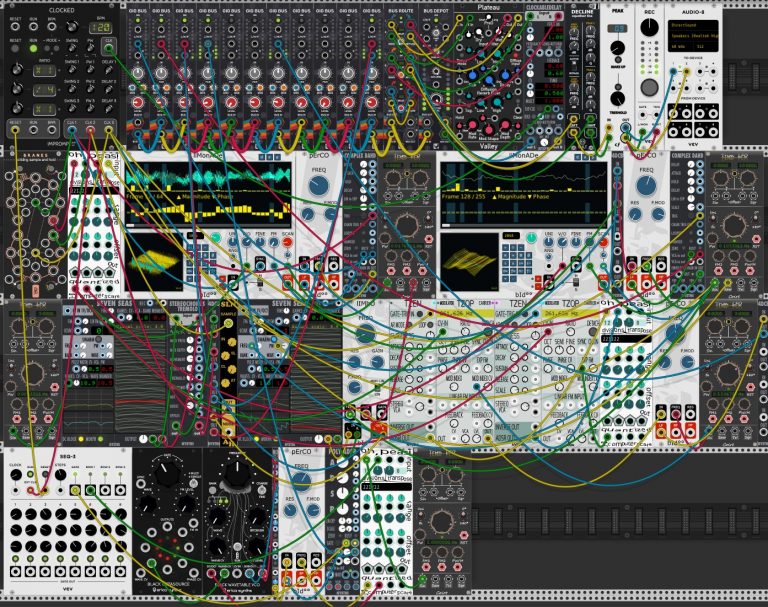Click the SEQ-3 STEPS knob
The image size is (768, 607).
[60, 475]
